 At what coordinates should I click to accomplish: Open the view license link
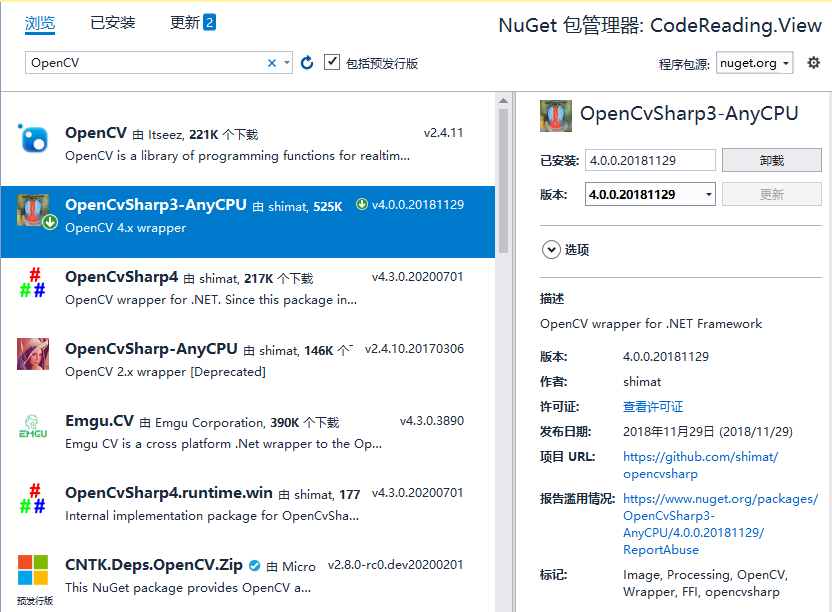point(653,407)
